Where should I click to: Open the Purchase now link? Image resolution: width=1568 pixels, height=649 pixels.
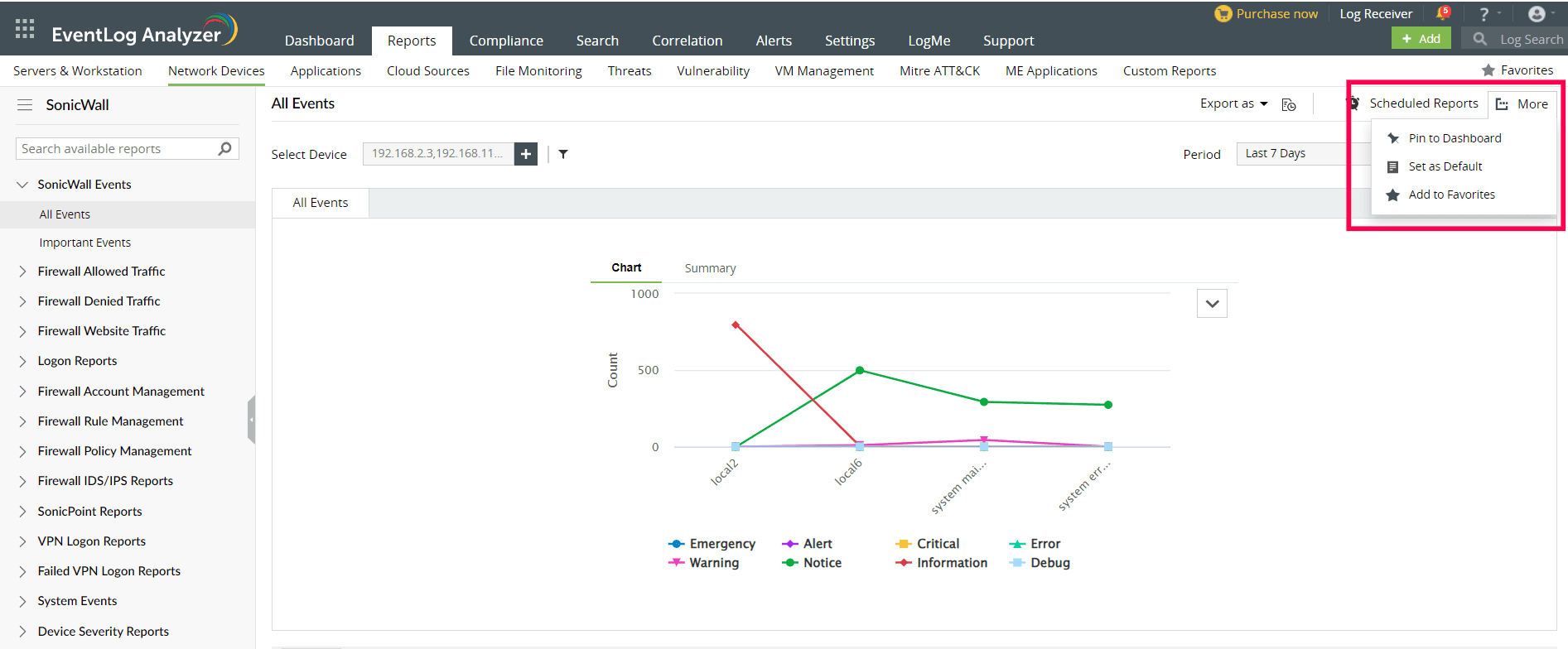click(1266, 14)
